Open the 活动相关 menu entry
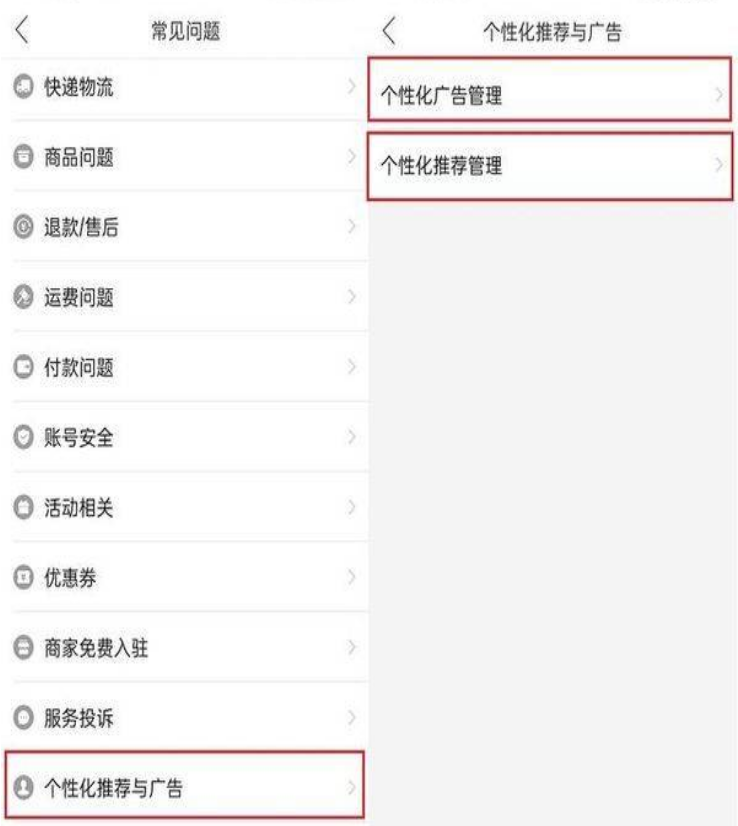 pyautogui.click(x=184, y=507)
